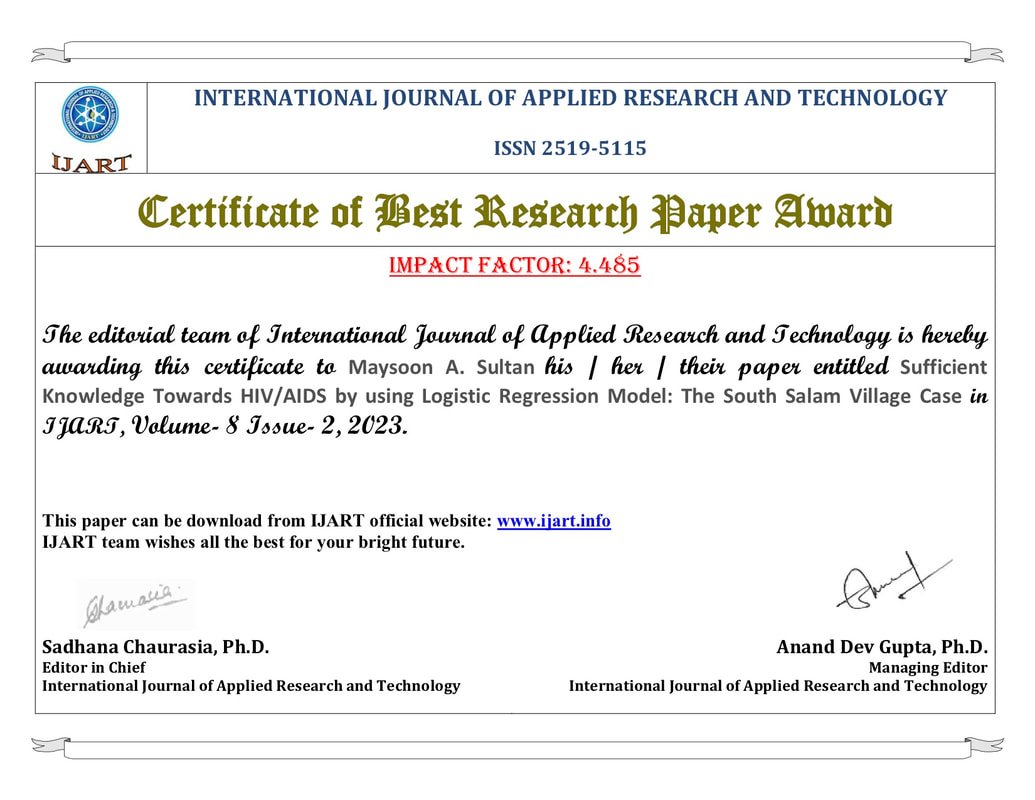Click the Managing Editor title
Image resolution: width=1035 pixels, height=800 pixels.
click(928, 667)
